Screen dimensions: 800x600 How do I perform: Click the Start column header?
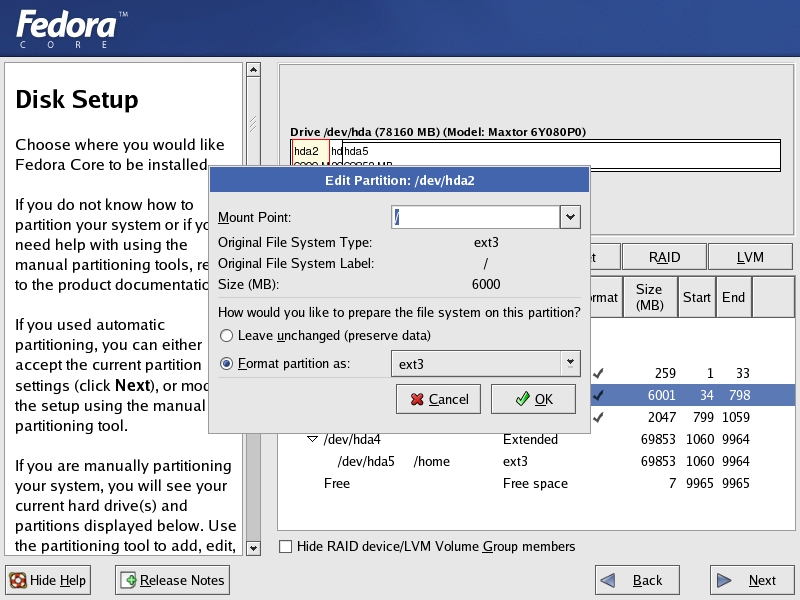pyautogui.click(x=696, y=297)
